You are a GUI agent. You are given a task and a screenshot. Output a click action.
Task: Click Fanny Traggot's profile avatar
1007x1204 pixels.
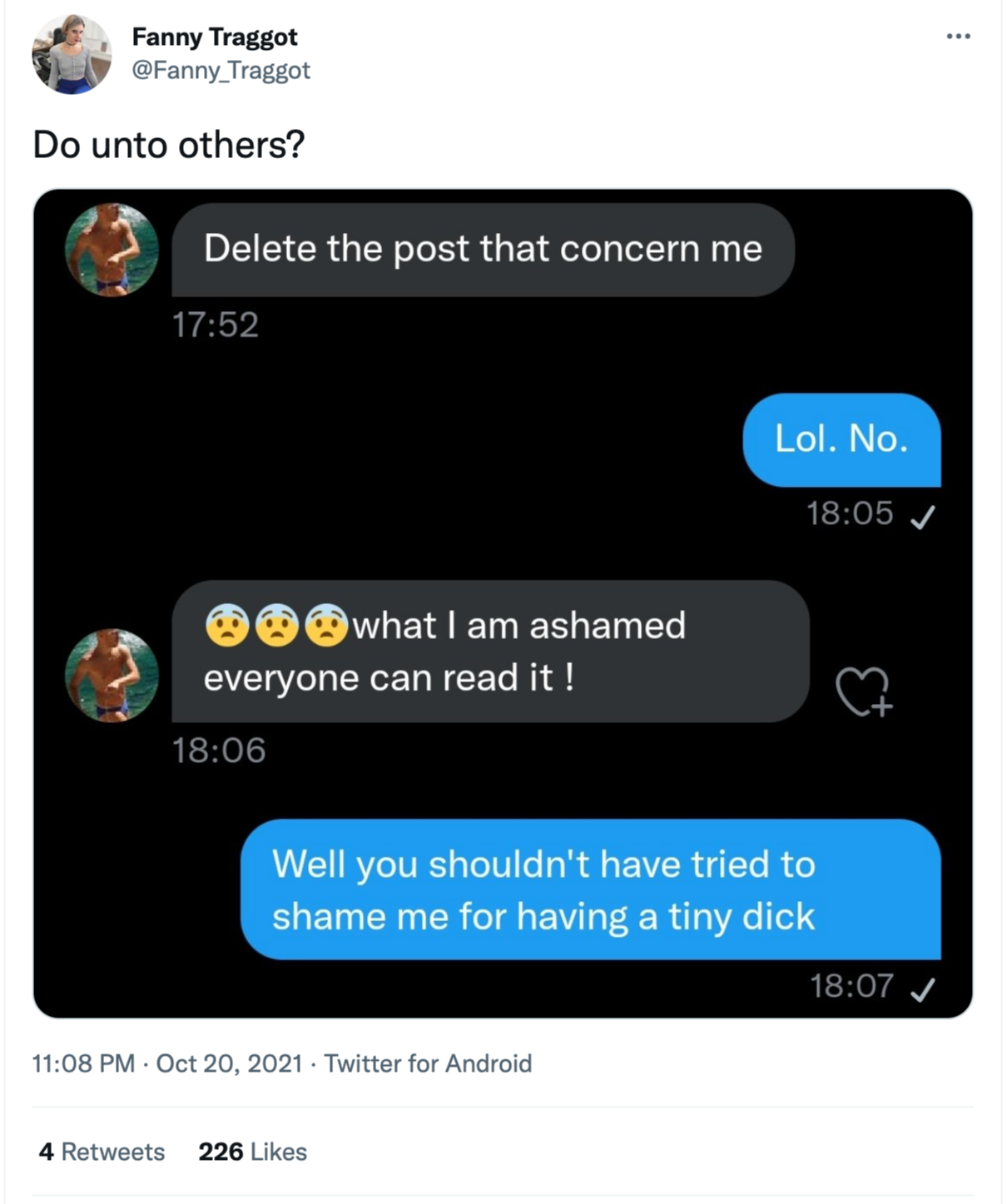click(72, 54)
